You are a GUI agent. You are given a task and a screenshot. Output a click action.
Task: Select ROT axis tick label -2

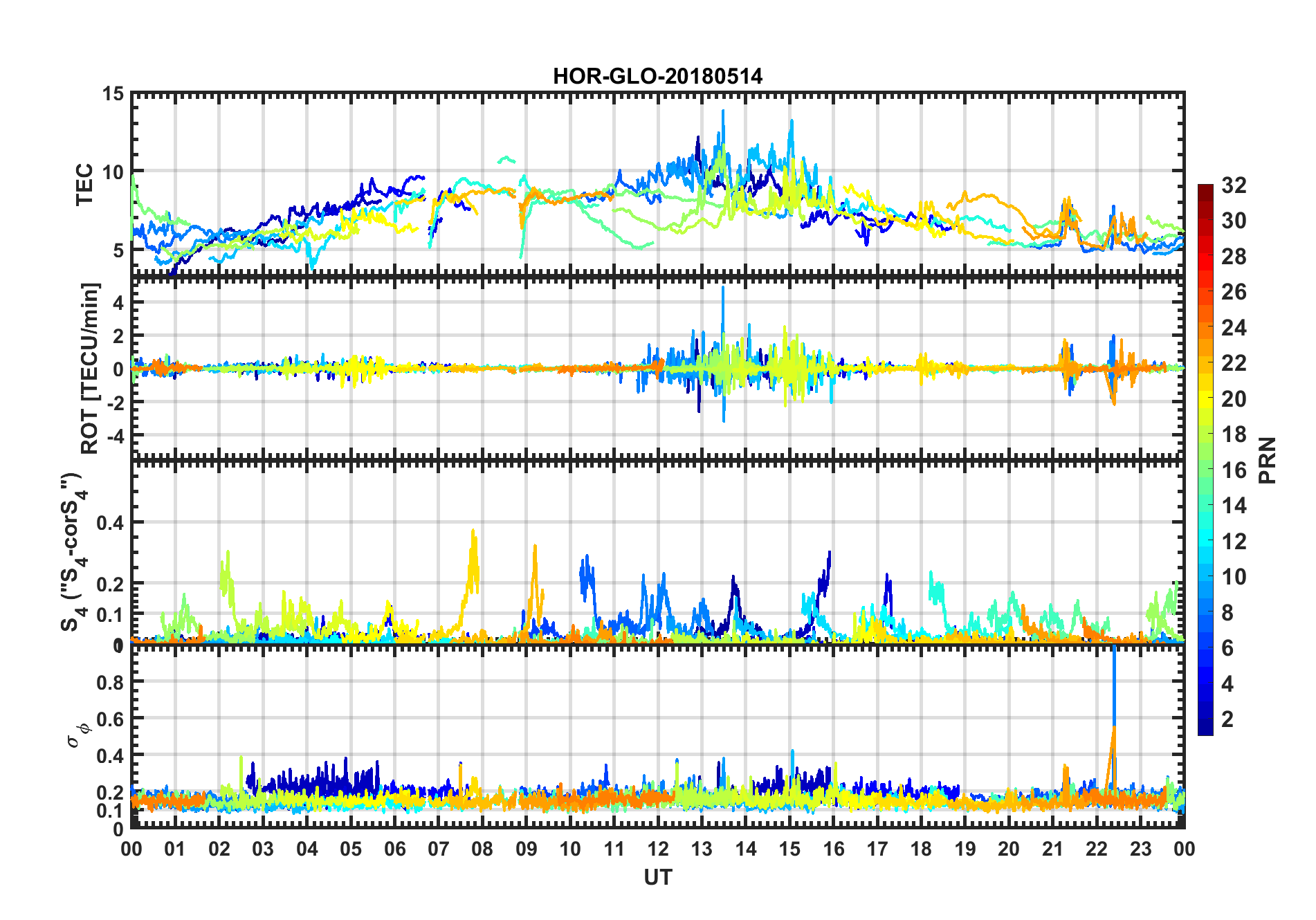[115, 402]
